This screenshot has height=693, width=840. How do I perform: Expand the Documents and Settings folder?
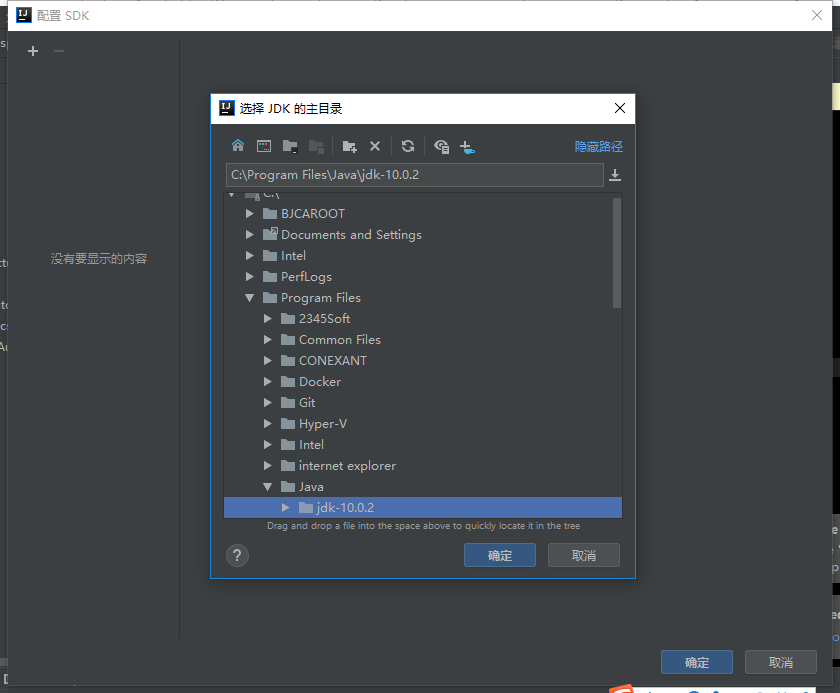(250, 235)
